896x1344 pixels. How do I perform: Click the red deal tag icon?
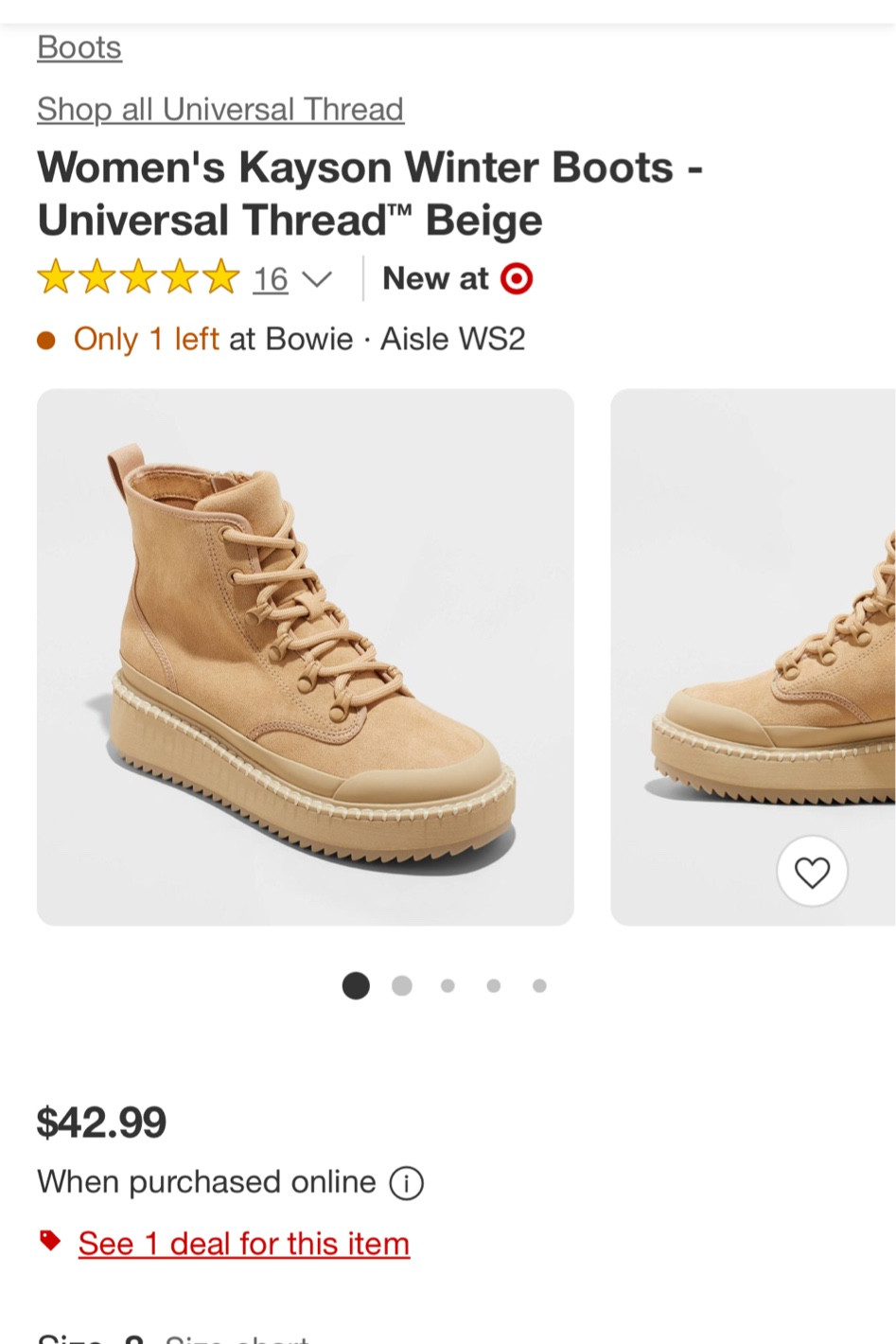50,1241
